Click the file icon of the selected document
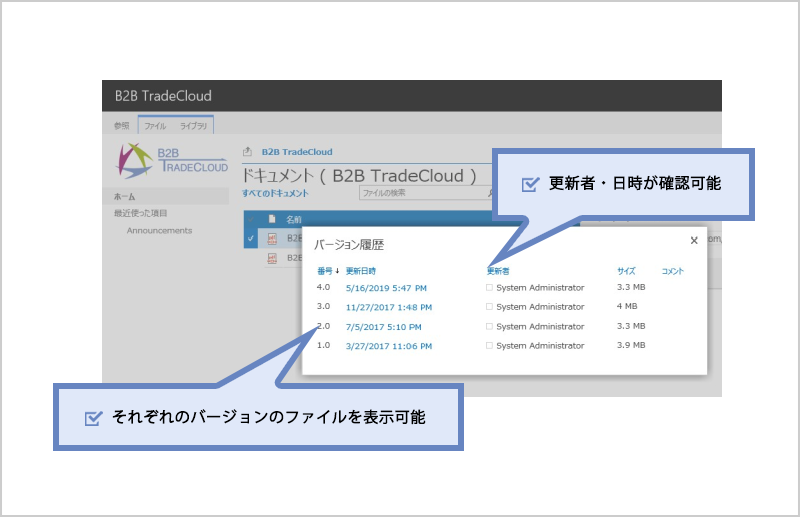This screenshot has height=517, width=800. click(x=271, y=238)
